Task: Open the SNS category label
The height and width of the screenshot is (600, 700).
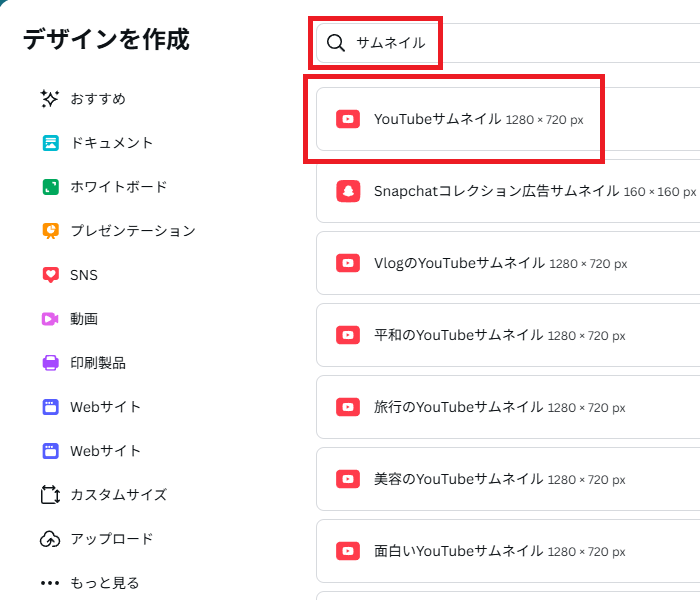Action: (x=84, y=275)
